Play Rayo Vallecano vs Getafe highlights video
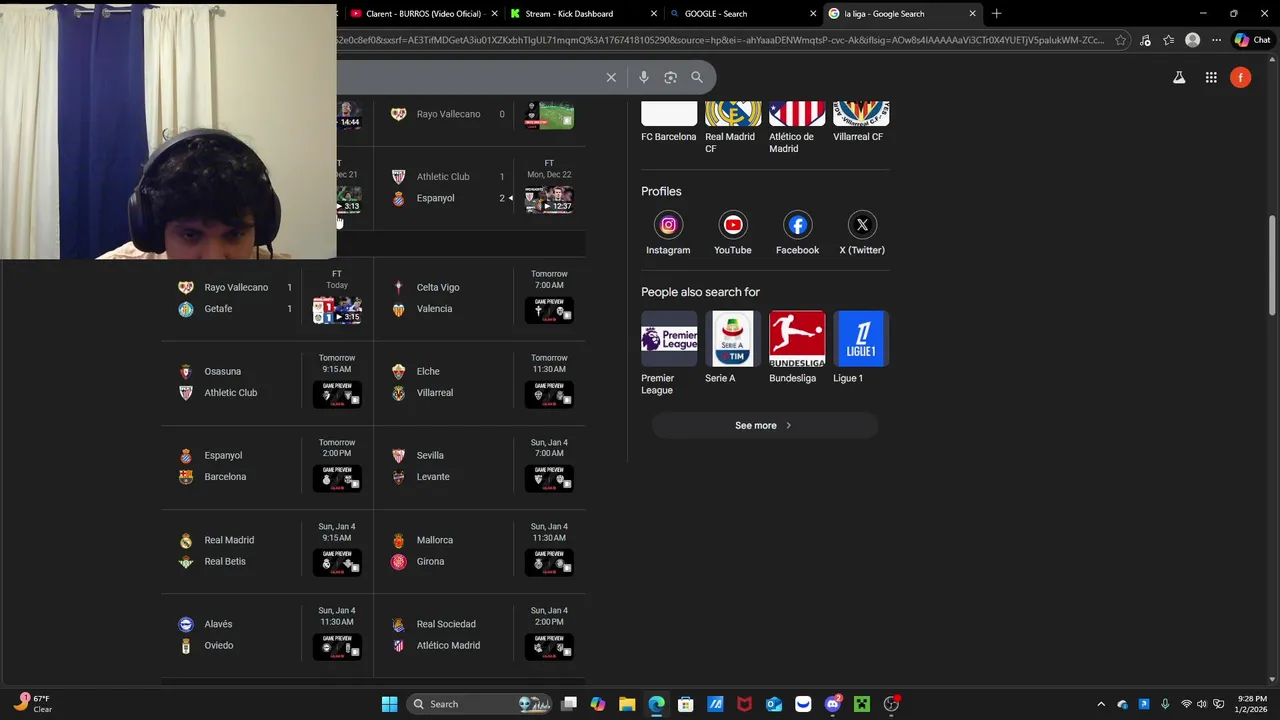Image resolution: width=1280 pixels, height=720 pixels. coord(337,310)
